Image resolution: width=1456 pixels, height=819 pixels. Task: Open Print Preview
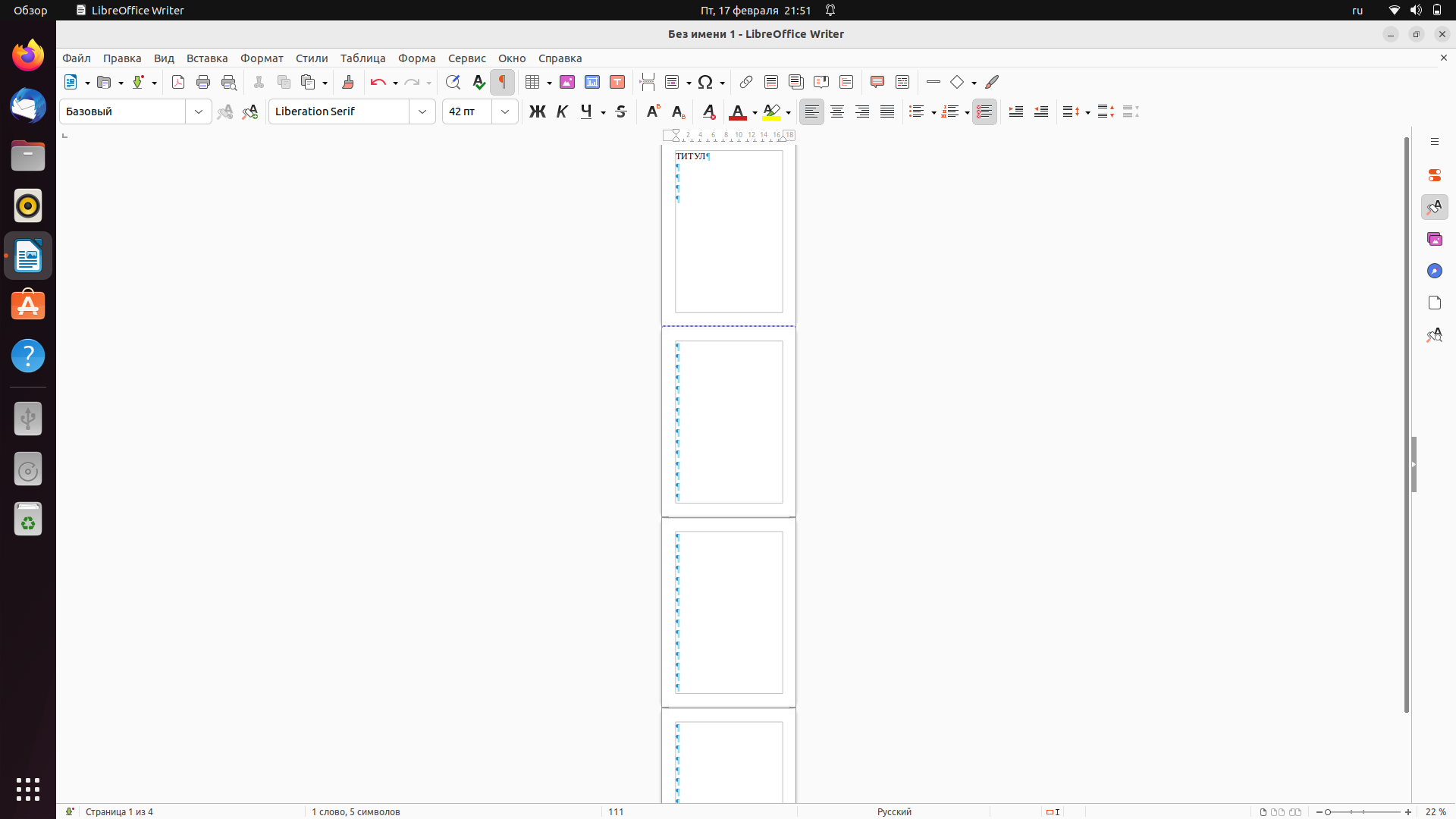pos(228,82)
